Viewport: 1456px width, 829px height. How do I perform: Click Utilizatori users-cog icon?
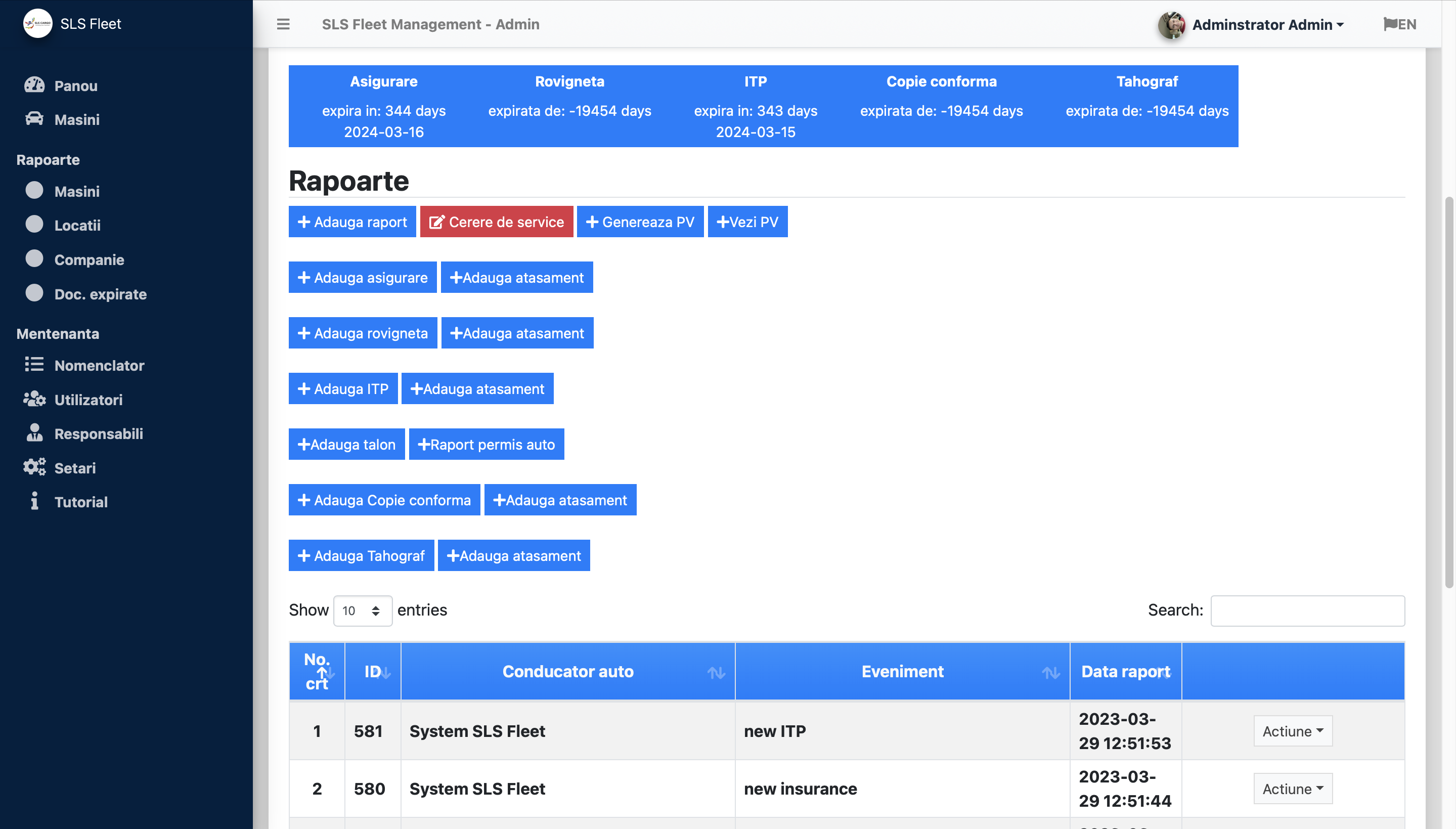pos(34,399)
